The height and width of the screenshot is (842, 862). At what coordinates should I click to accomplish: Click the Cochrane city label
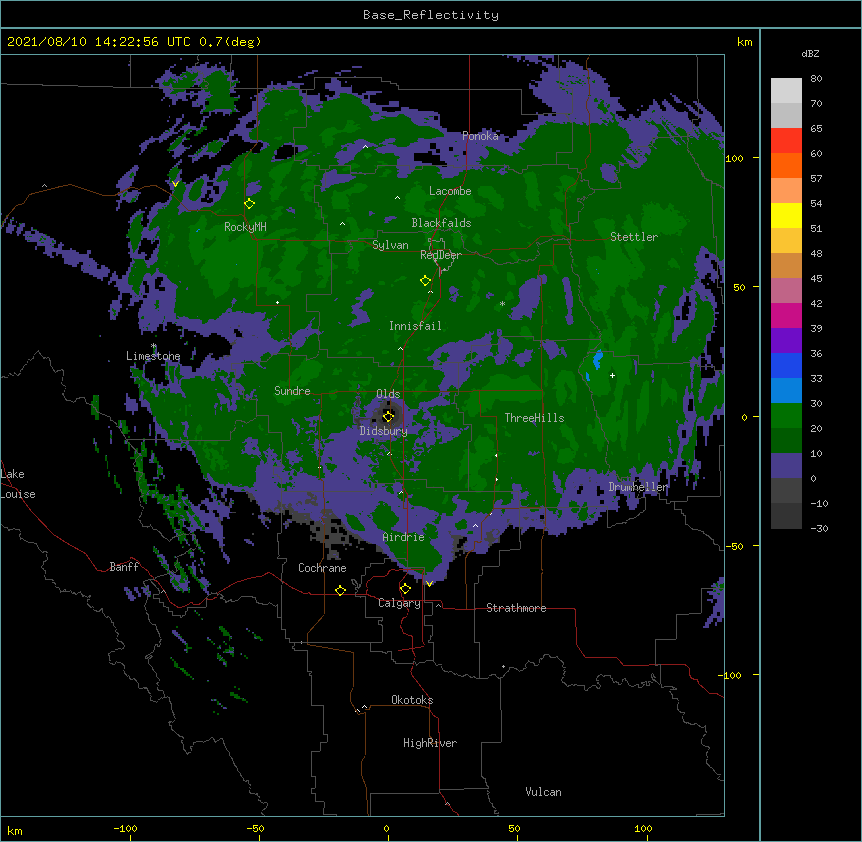[322, 568]
